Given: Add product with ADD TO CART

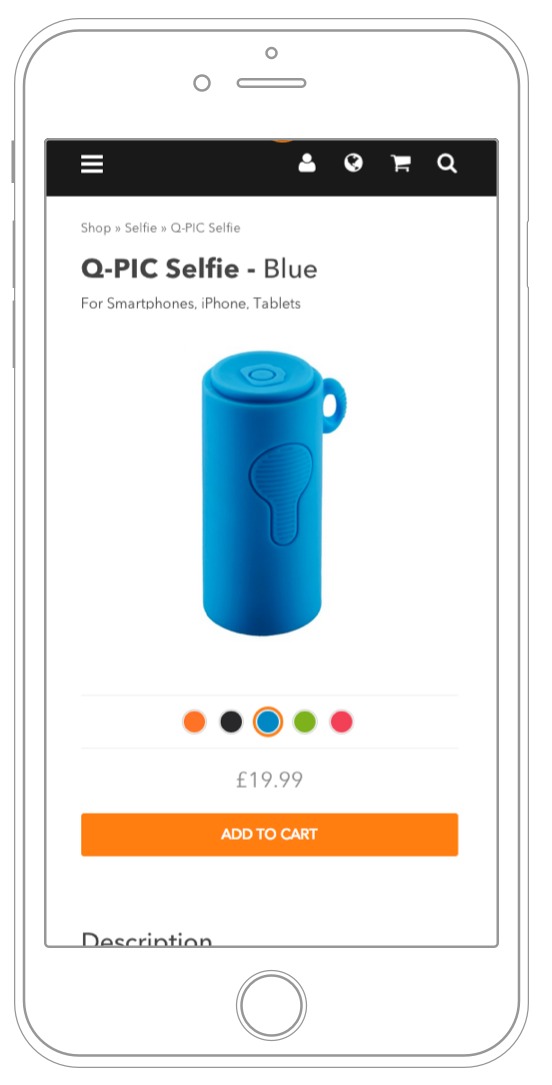Looking at the screenshot, I should point(270,835).
